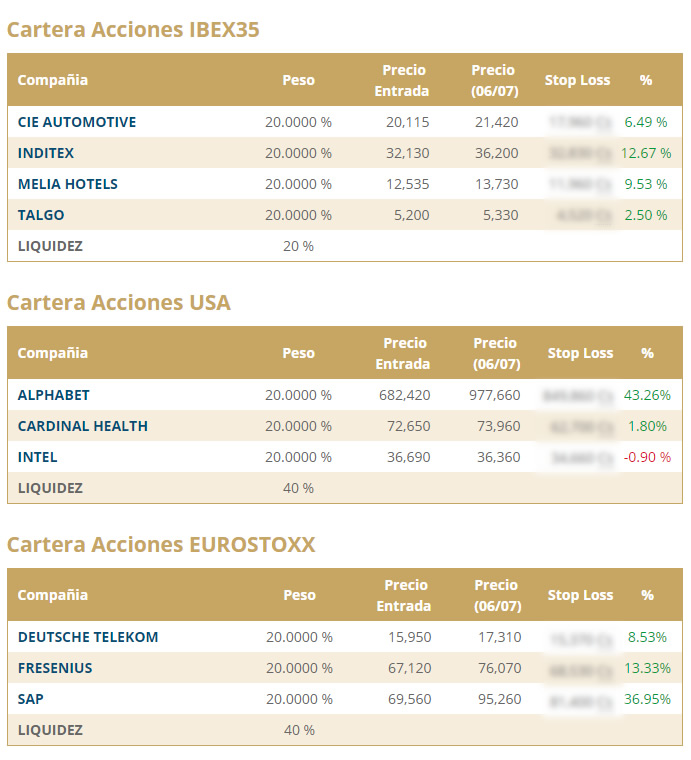Open the ALPHABET stock link
The width and height of the screenshot is (691, 760).
(x=54, y=395)
